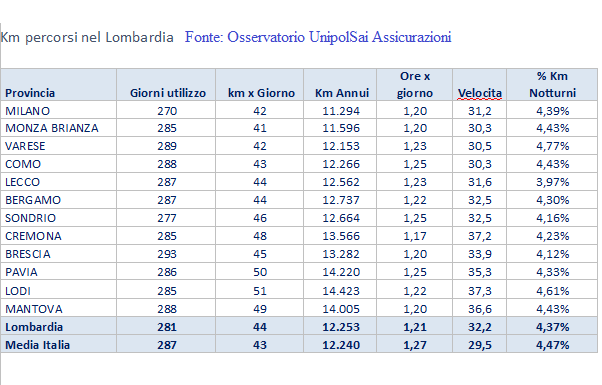This screenshot has width=602, height=385.
Task: Click Brescia's Km Annui value 13.282
Action: pos(341,254)
